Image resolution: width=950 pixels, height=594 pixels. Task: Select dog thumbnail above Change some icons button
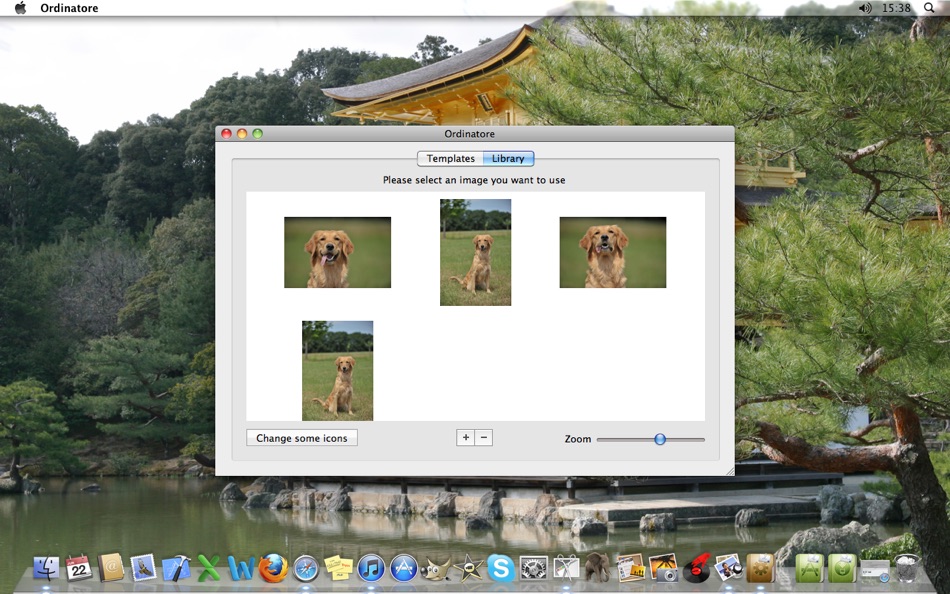[x=337, y=370]
